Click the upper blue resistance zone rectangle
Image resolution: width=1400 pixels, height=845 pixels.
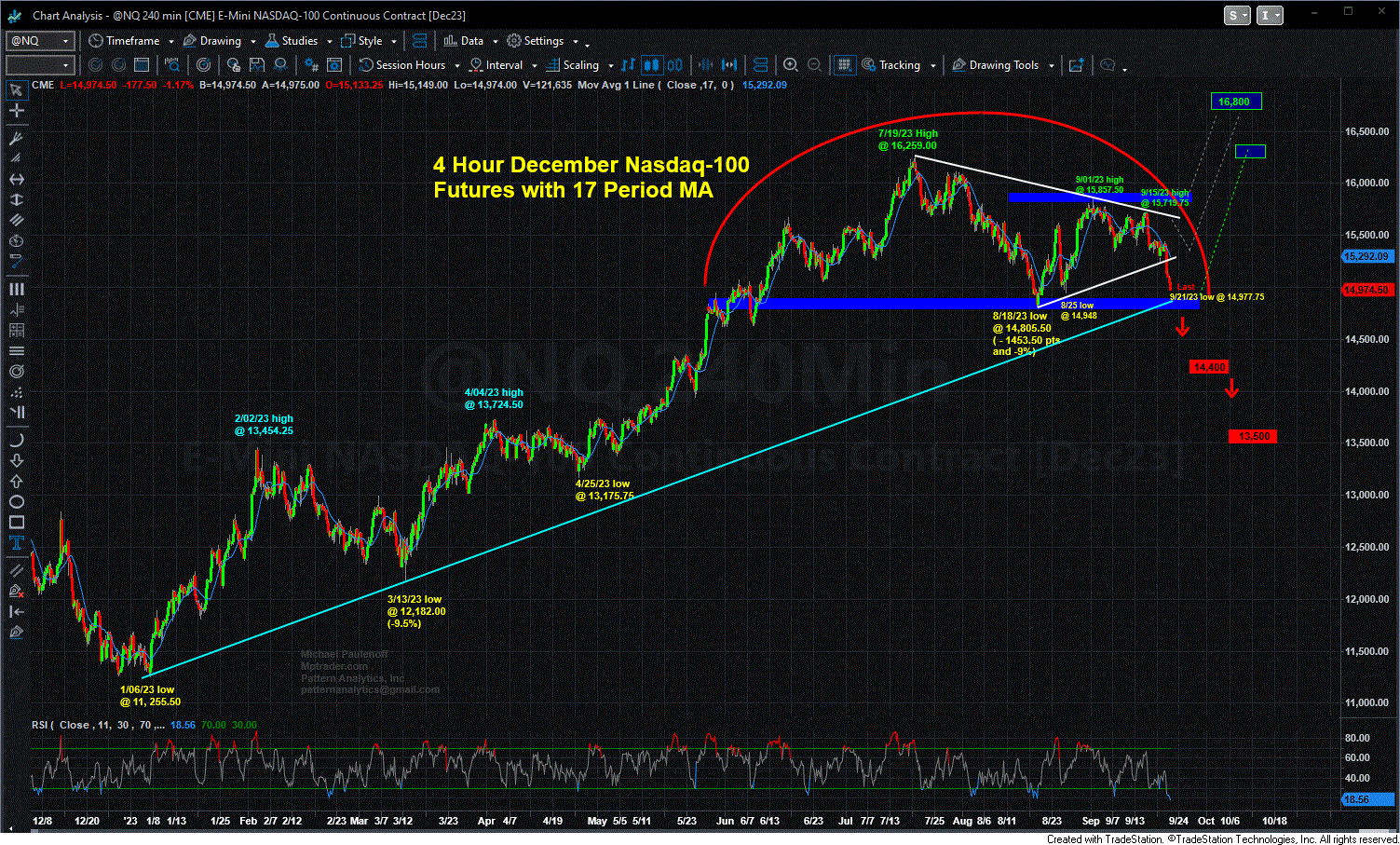point(1098,198)
